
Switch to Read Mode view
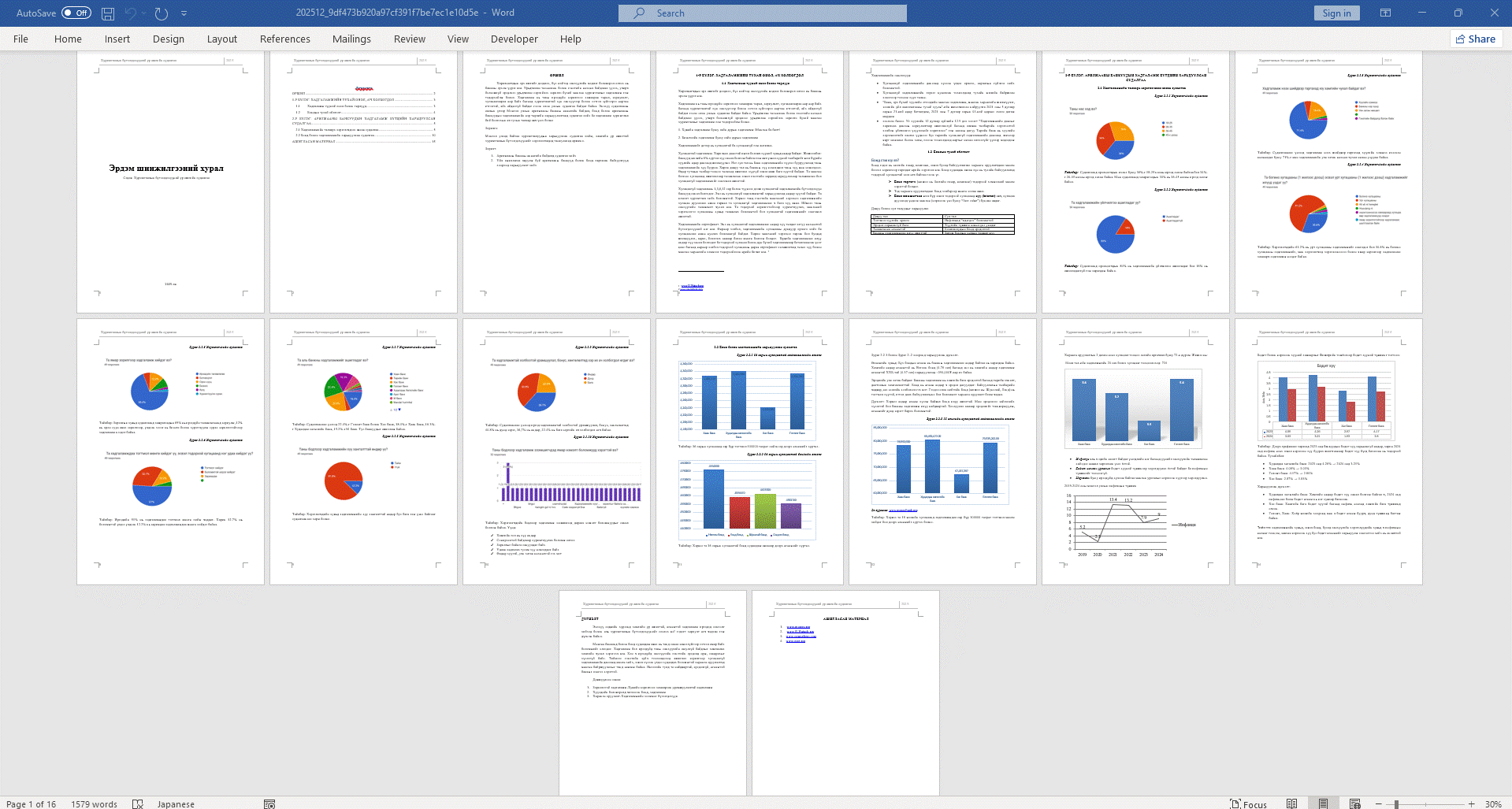1291,803
